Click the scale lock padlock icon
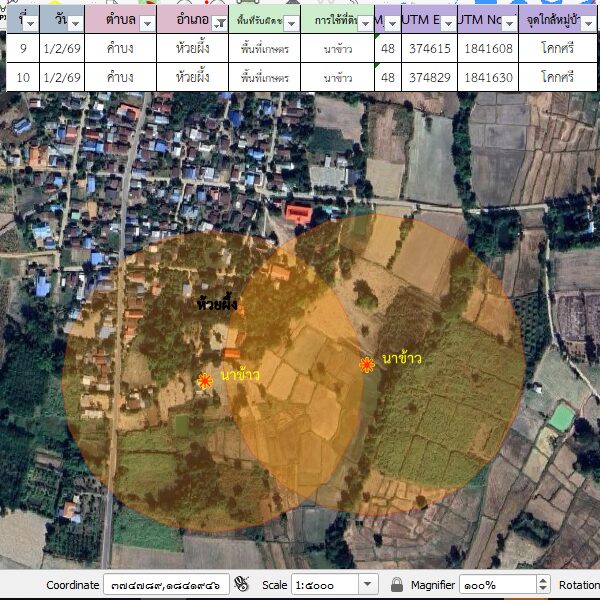Image resolution: width=600 pixels, height=600 pixels. pos(397,584)
